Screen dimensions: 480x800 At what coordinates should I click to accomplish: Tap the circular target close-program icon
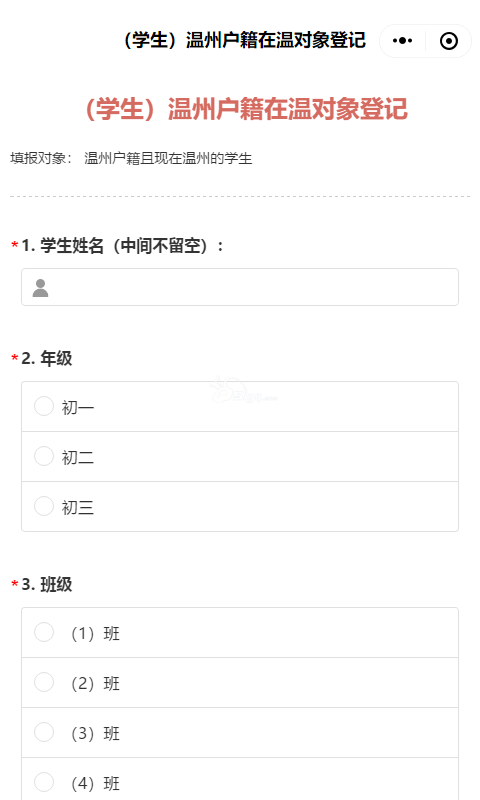[x=449, y=41]
